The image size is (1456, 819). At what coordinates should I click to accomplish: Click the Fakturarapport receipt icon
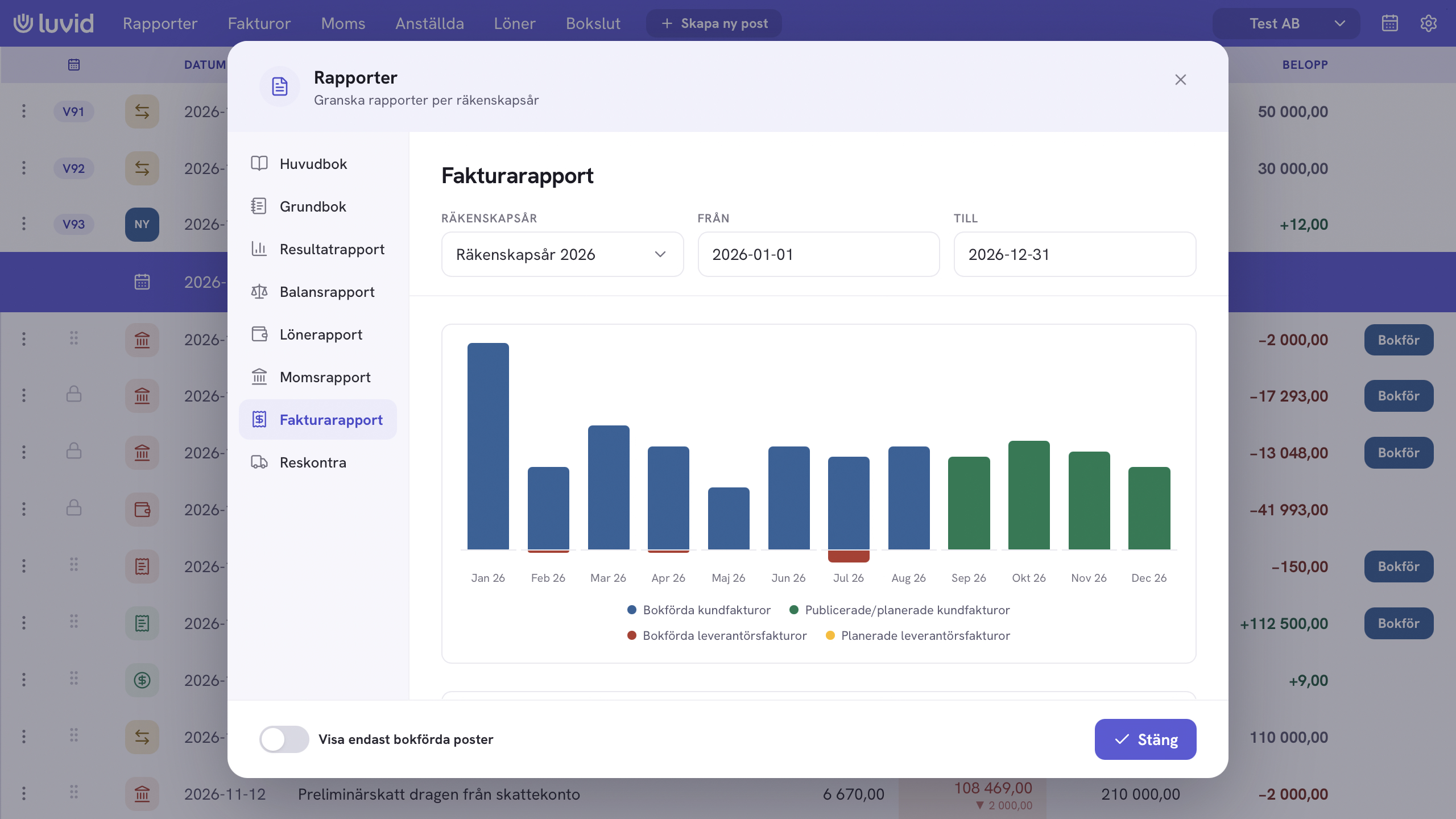(x=259, y=420)
